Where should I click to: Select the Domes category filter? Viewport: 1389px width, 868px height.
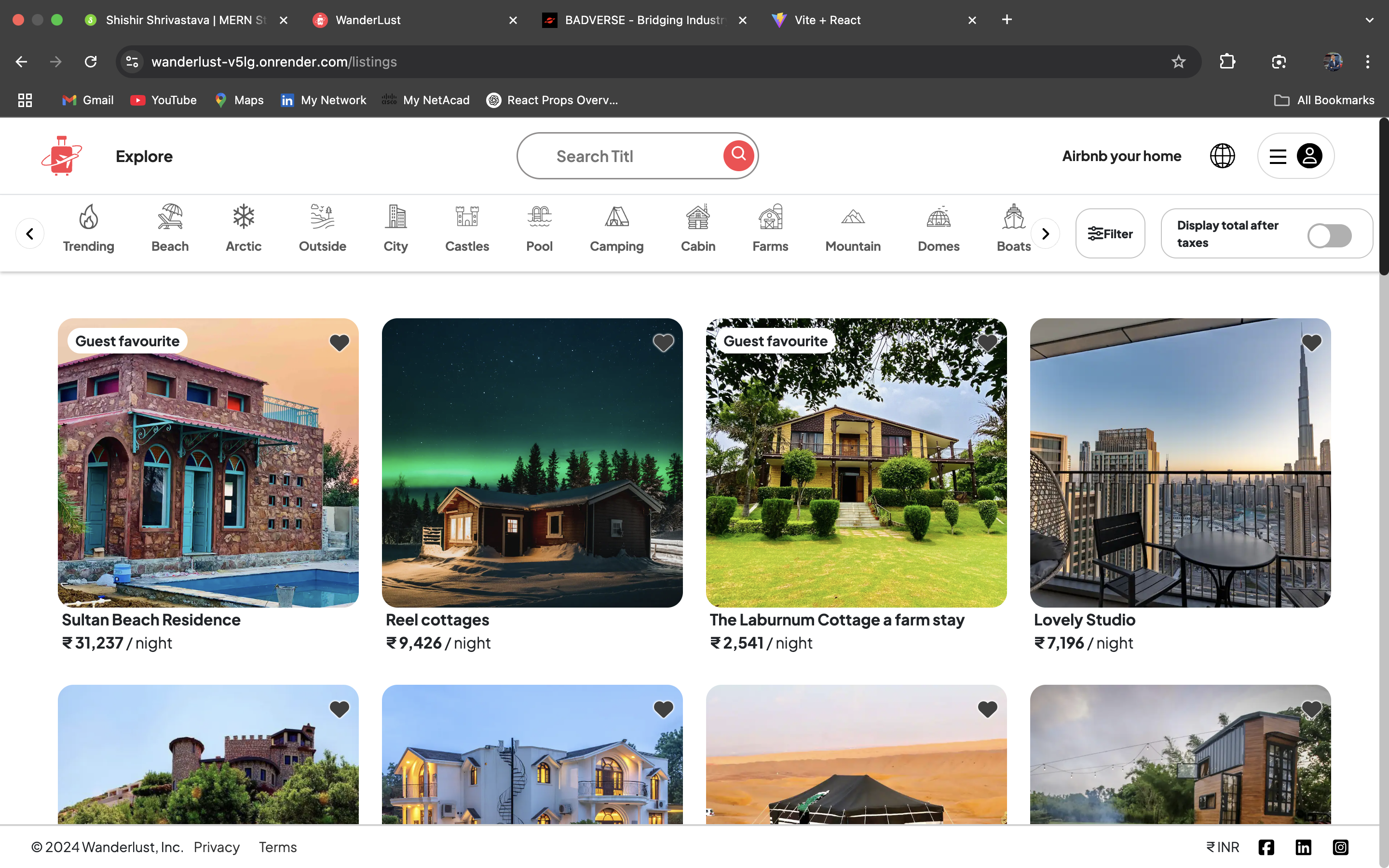pyautogui.click(x=939, y=229)
